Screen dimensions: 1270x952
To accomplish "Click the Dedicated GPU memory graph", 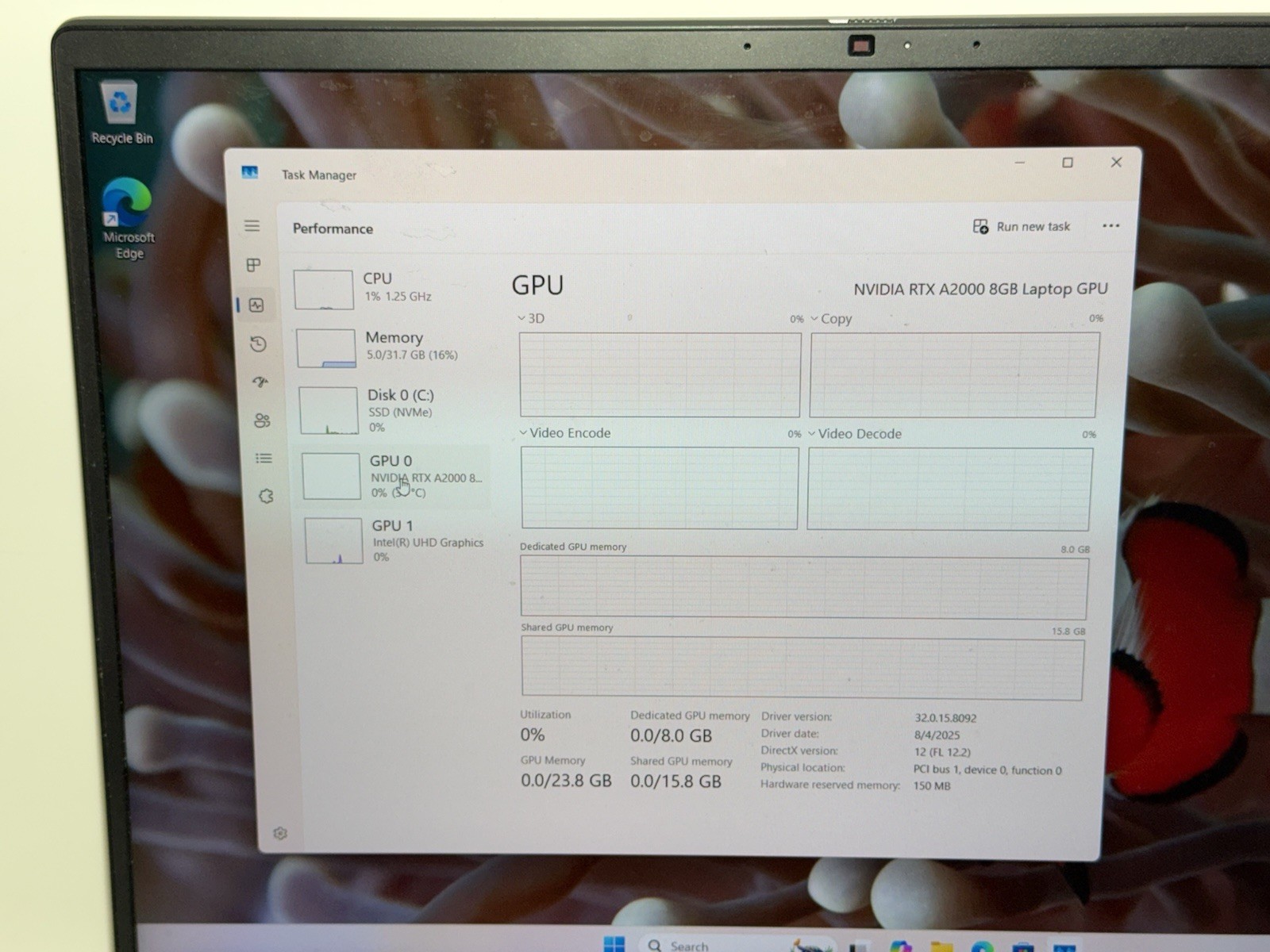I will click(x=803, y=586).
